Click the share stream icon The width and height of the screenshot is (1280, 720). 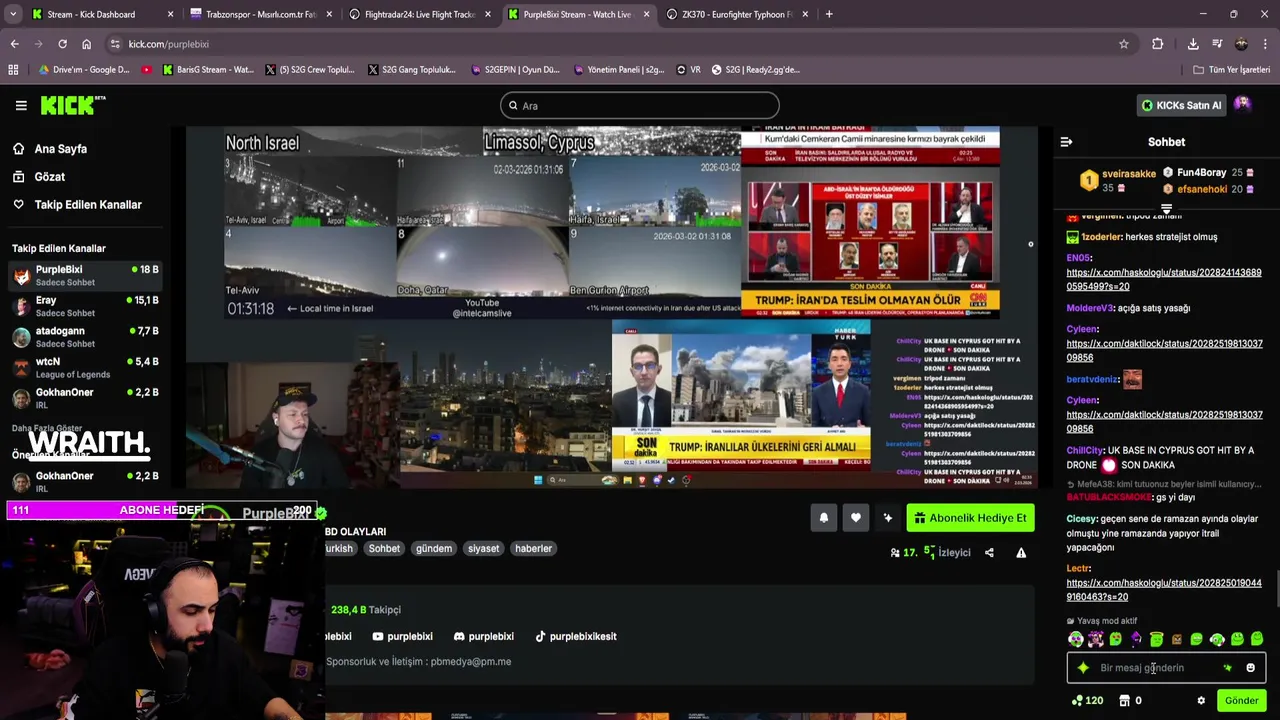point(989,552)
